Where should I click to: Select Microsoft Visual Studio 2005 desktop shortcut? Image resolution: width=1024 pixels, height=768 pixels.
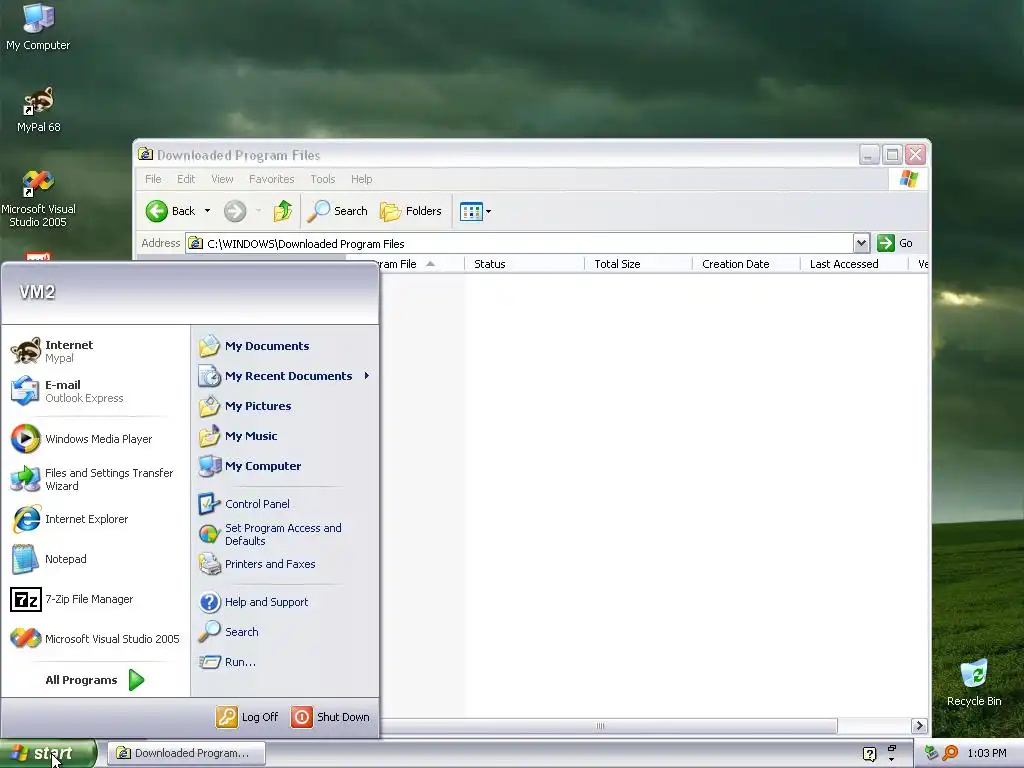coord(38,199)
